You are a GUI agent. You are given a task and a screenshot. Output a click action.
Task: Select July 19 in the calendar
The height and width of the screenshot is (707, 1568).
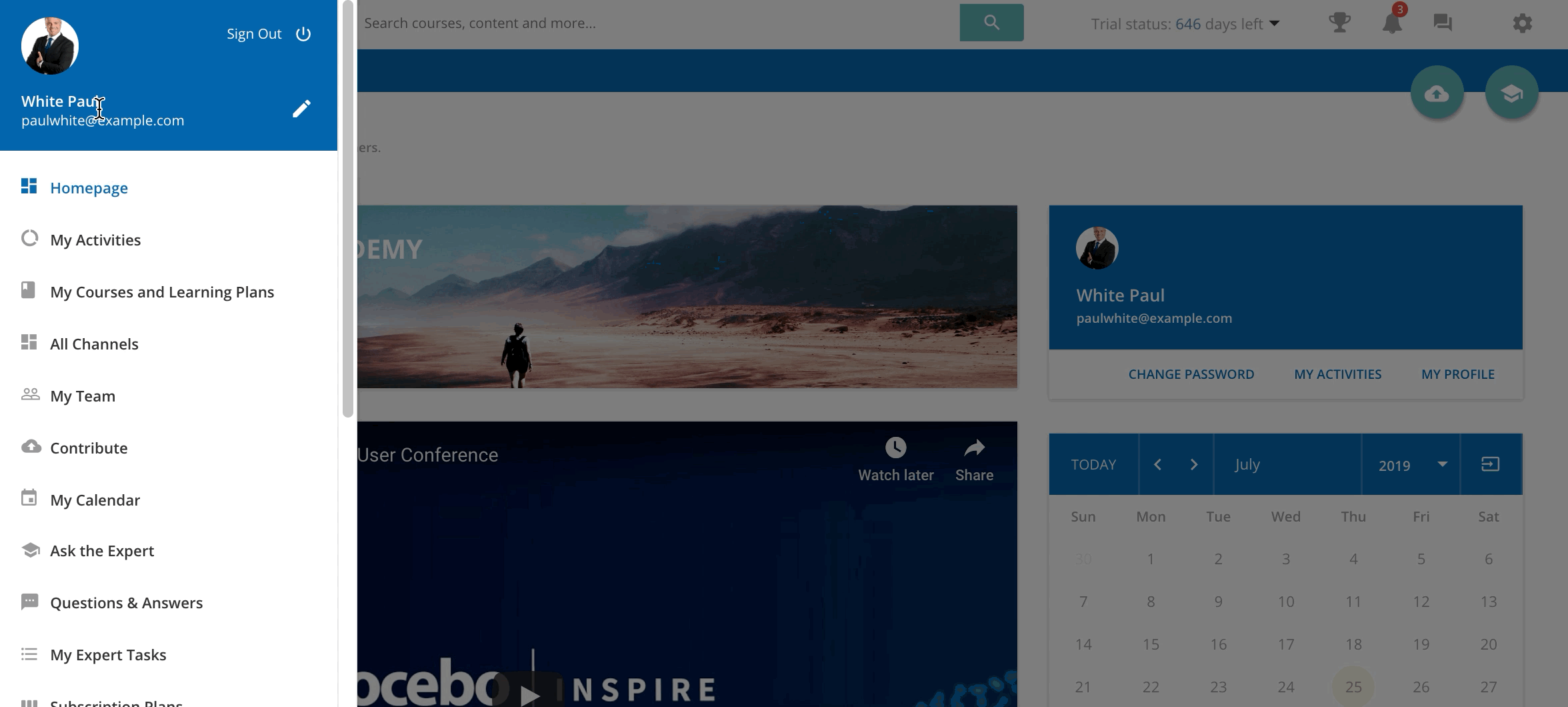point(1421,644)
